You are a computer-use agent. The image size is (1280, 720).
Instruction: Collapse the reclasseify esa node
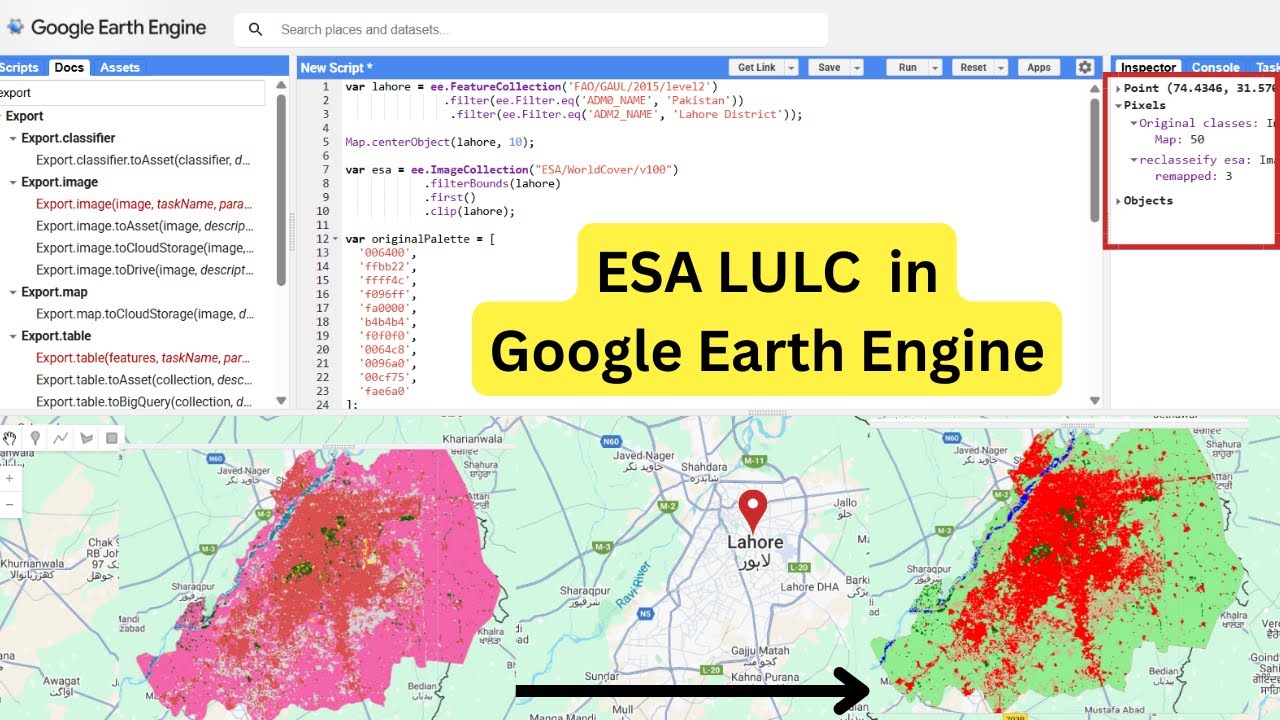coord(1133,160)
